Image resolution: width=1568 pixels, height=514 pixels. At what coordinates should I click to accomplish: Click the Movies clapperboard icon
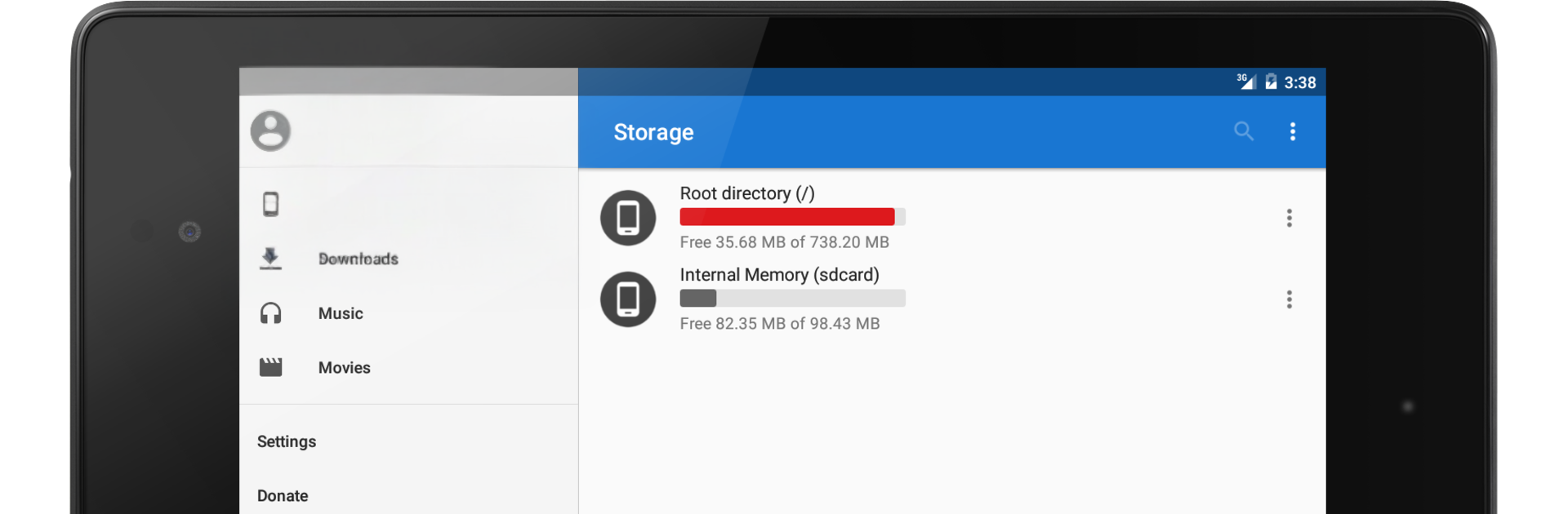point(270,367)
